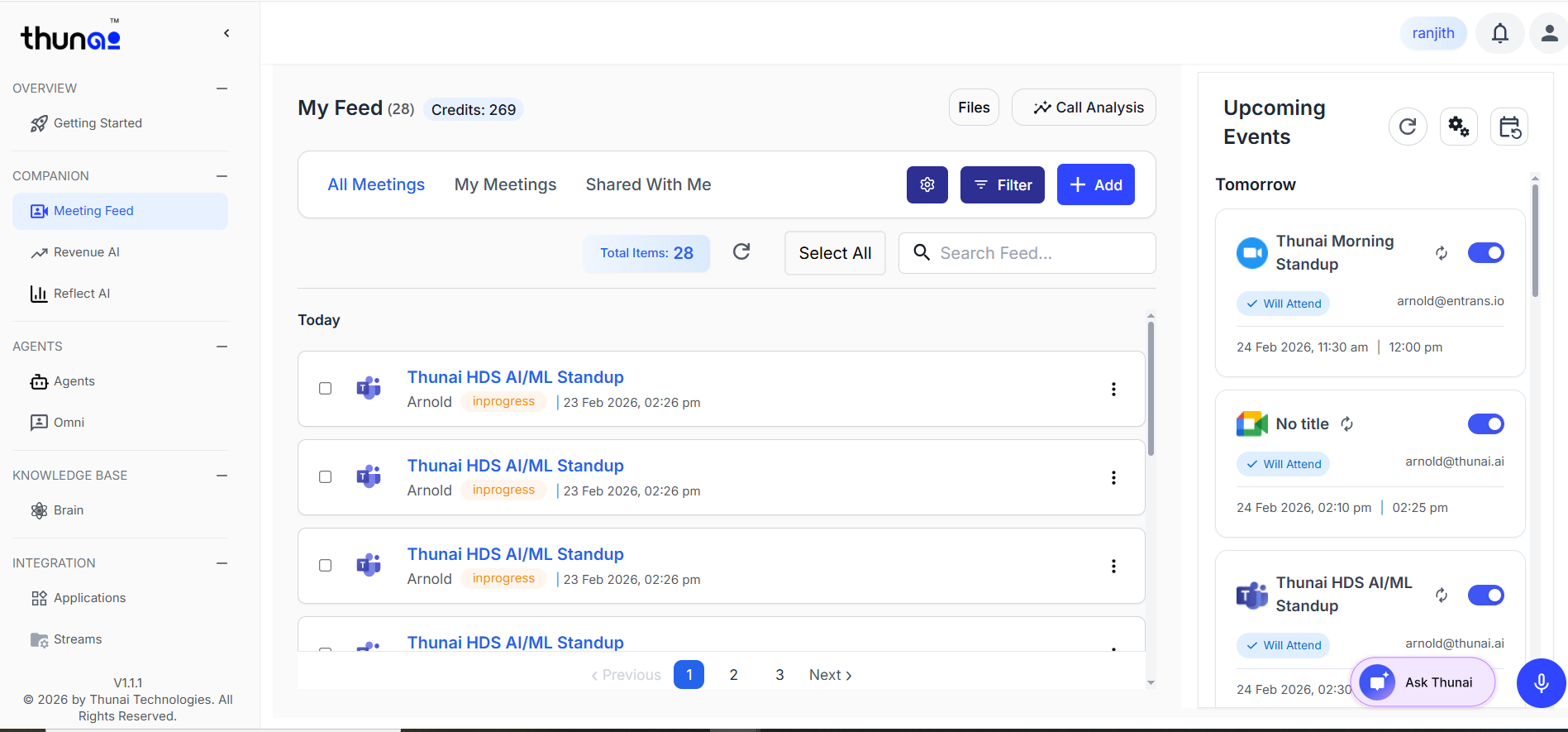This screenshot has height=732, width=1568.
Task: Click the Thunai logo
Action: click(71, 36)
